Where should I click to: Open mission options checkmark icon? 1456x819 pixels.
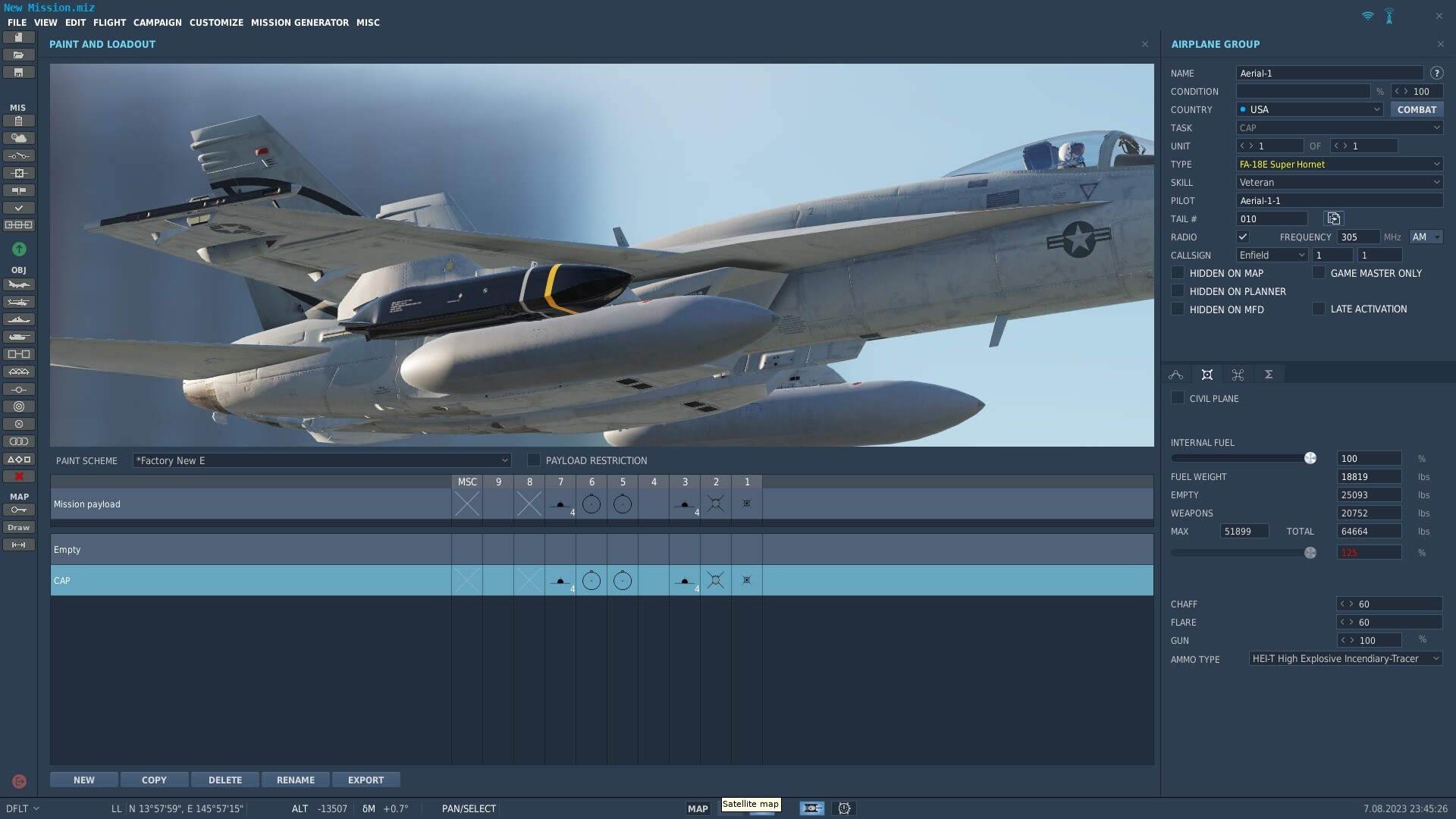pyautogui.click(x=19, y=208)
